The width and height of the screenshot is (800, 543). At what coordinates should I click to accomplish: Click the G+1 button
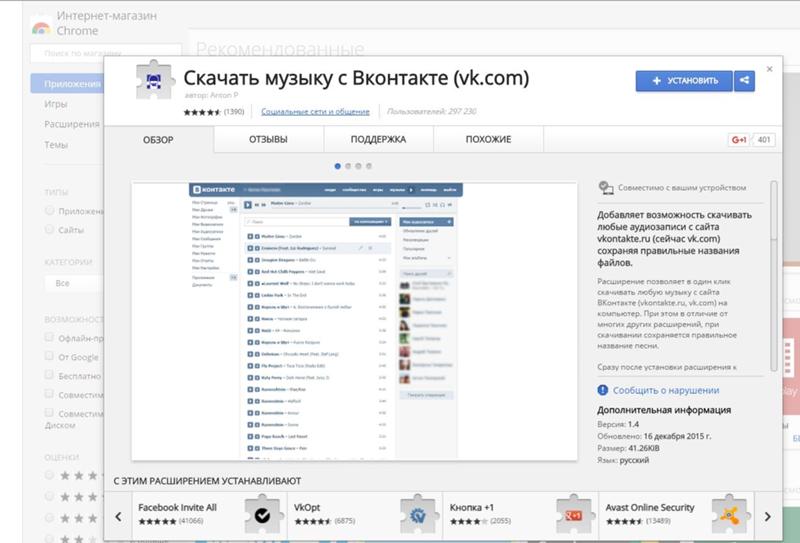[739, 140]
